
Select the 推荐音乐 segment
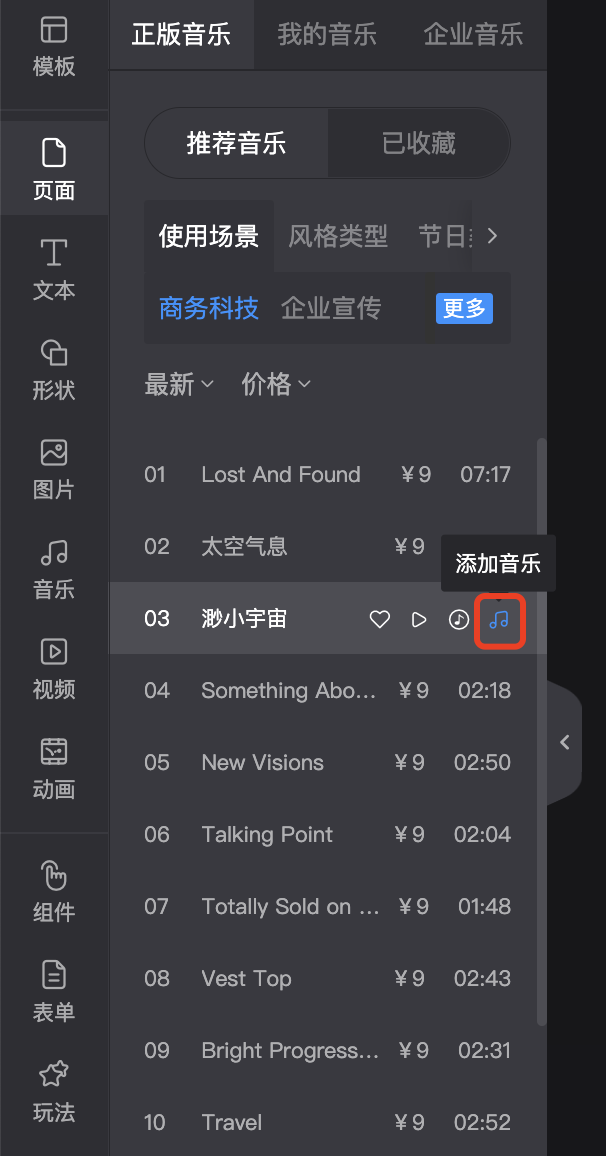tap(236, 143)
